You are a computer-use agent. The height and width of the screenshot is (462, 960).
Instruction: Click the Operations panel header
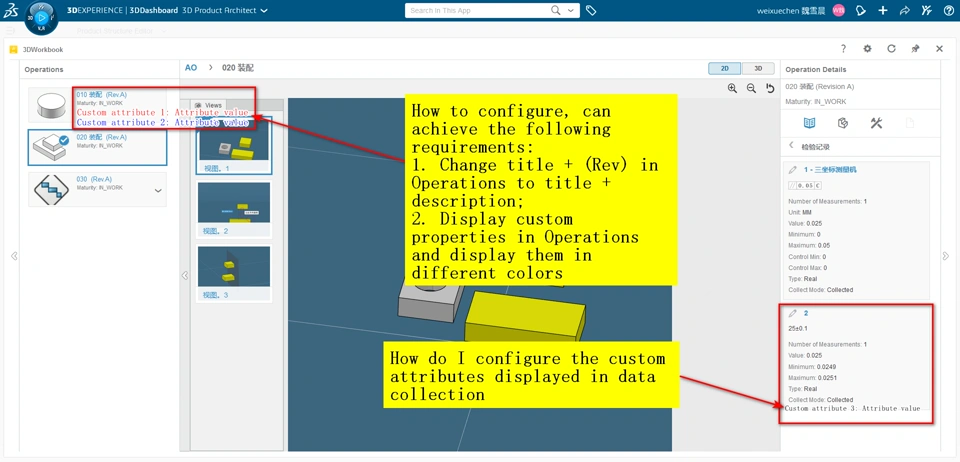(x=43, y=69)
